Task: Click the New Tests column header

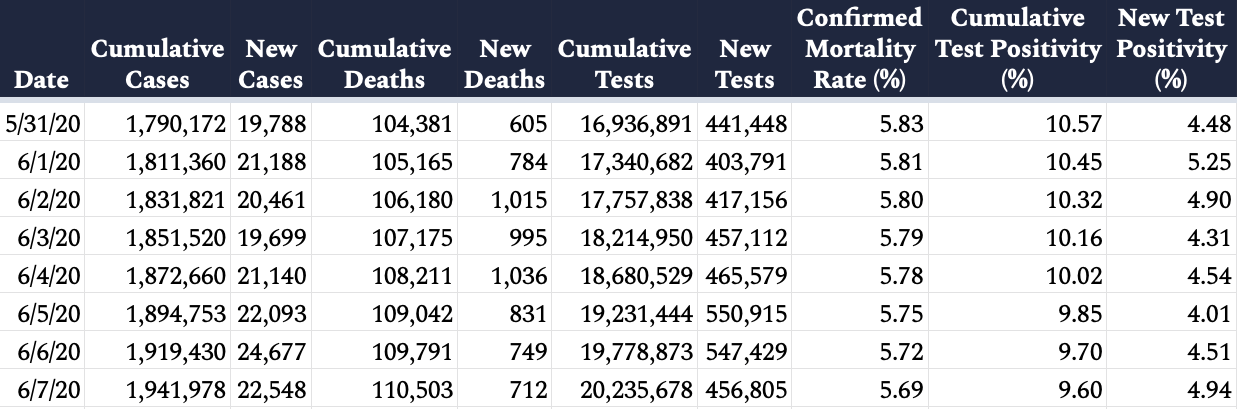Action: tap(745, 64)
